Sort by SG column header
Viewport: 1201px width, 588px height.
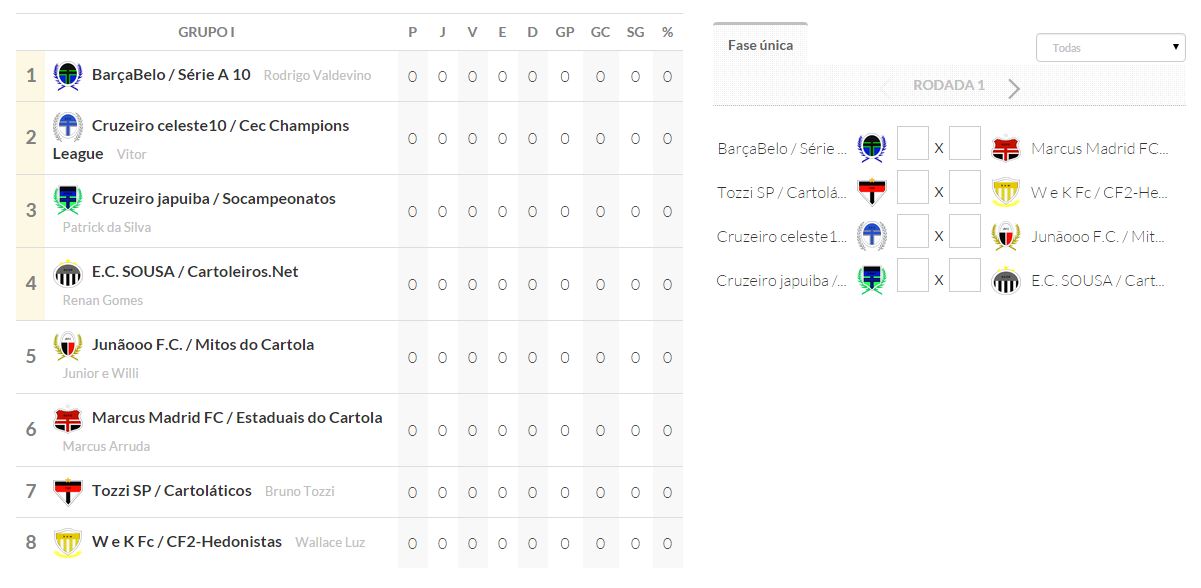click(635, 32)
